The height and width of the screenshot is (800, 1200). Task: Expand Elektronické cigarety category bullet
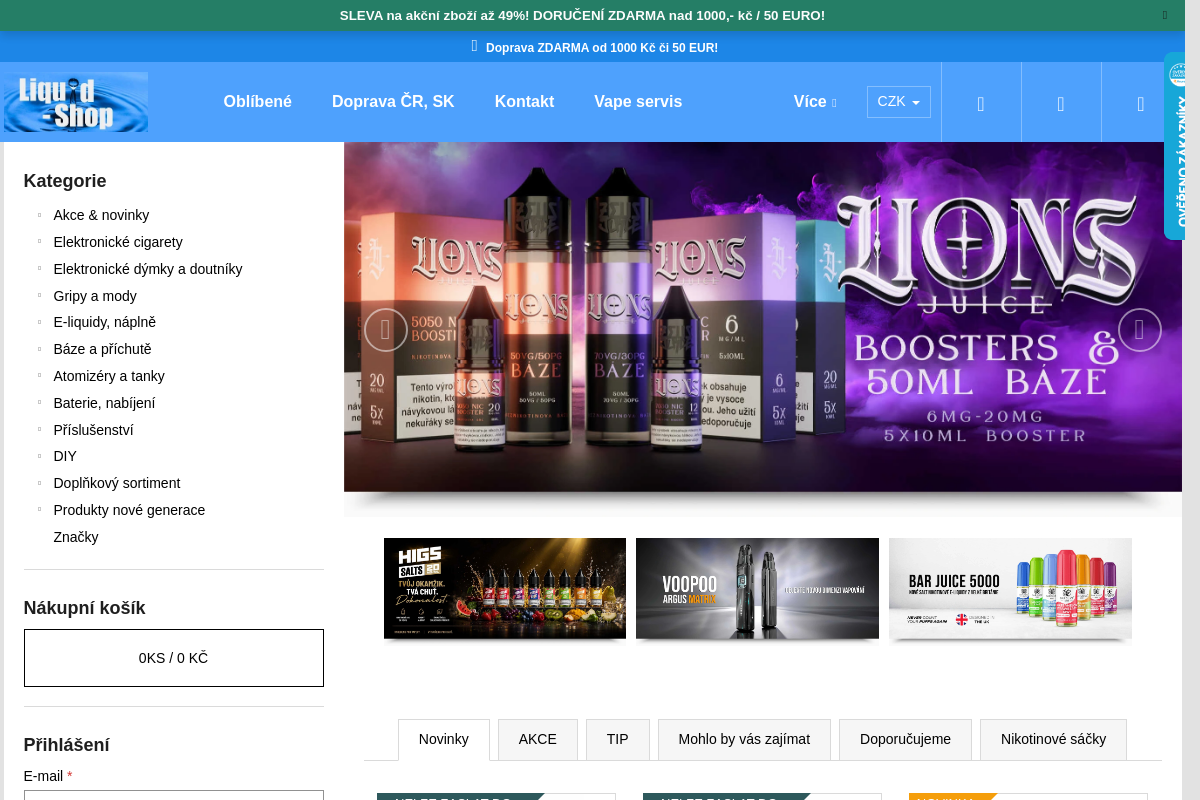tap(39, 242)
